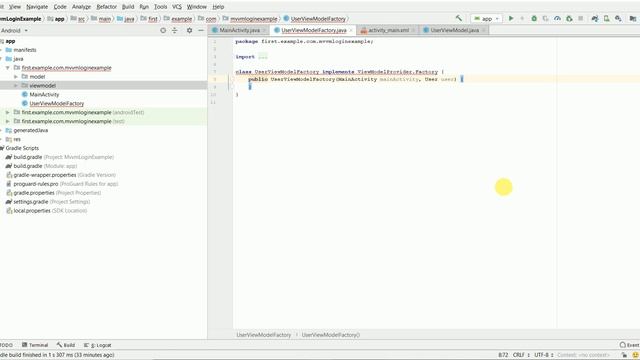Image resolution: width=640 pixels, height=360 pixels.
Task: Open the Refactor menu
Action: (107, 7)
